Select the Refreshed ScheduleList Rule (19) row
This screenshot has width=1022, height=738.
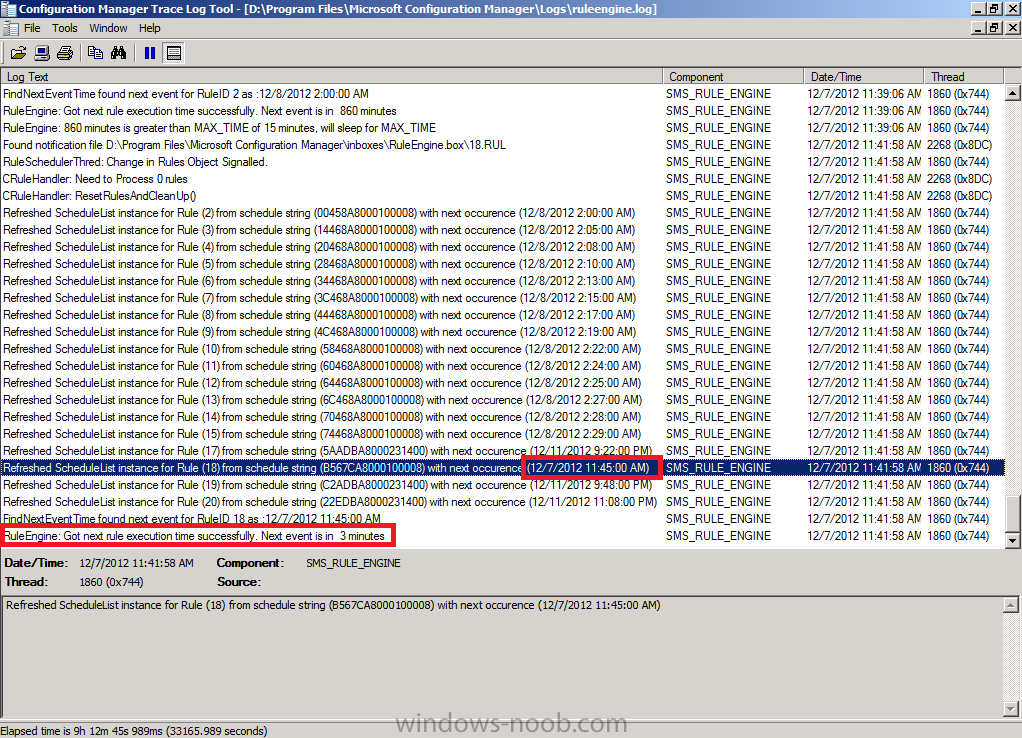(x=503, y=484)
